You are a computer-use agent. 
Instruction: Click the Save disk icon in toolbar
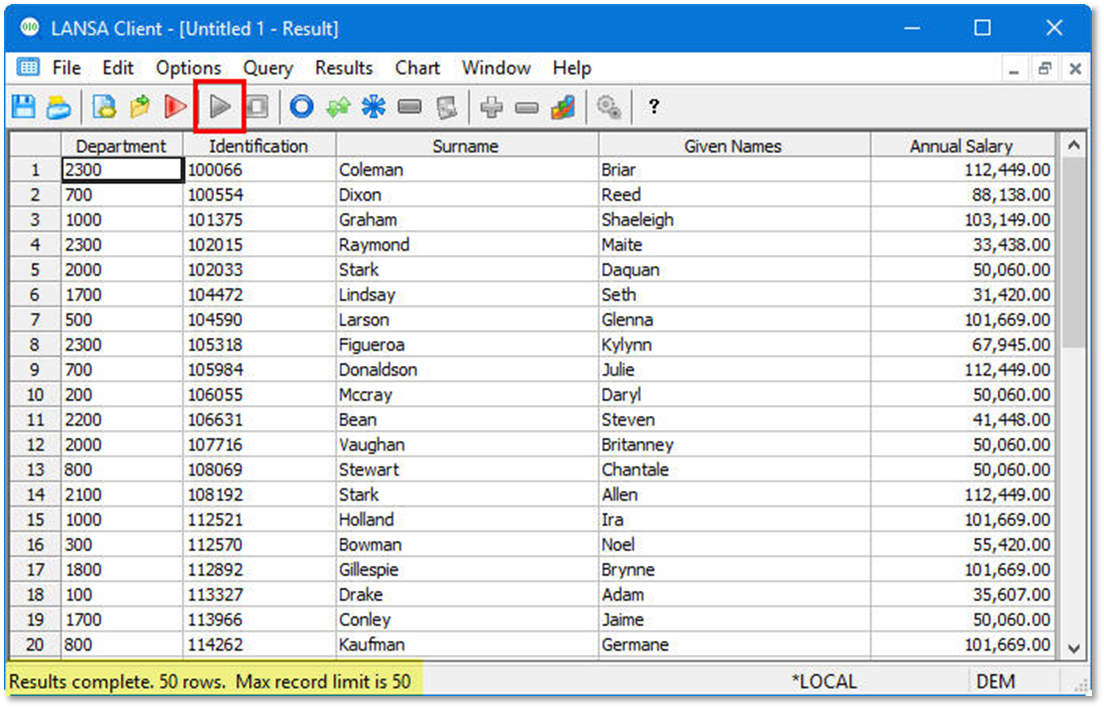[x=24, y=107]
